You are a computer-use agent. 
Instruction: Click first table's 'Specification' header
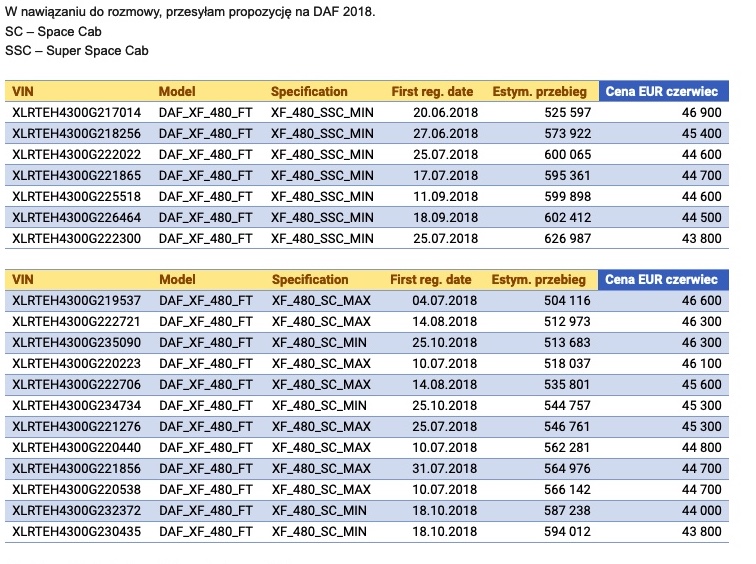(309, 92)
